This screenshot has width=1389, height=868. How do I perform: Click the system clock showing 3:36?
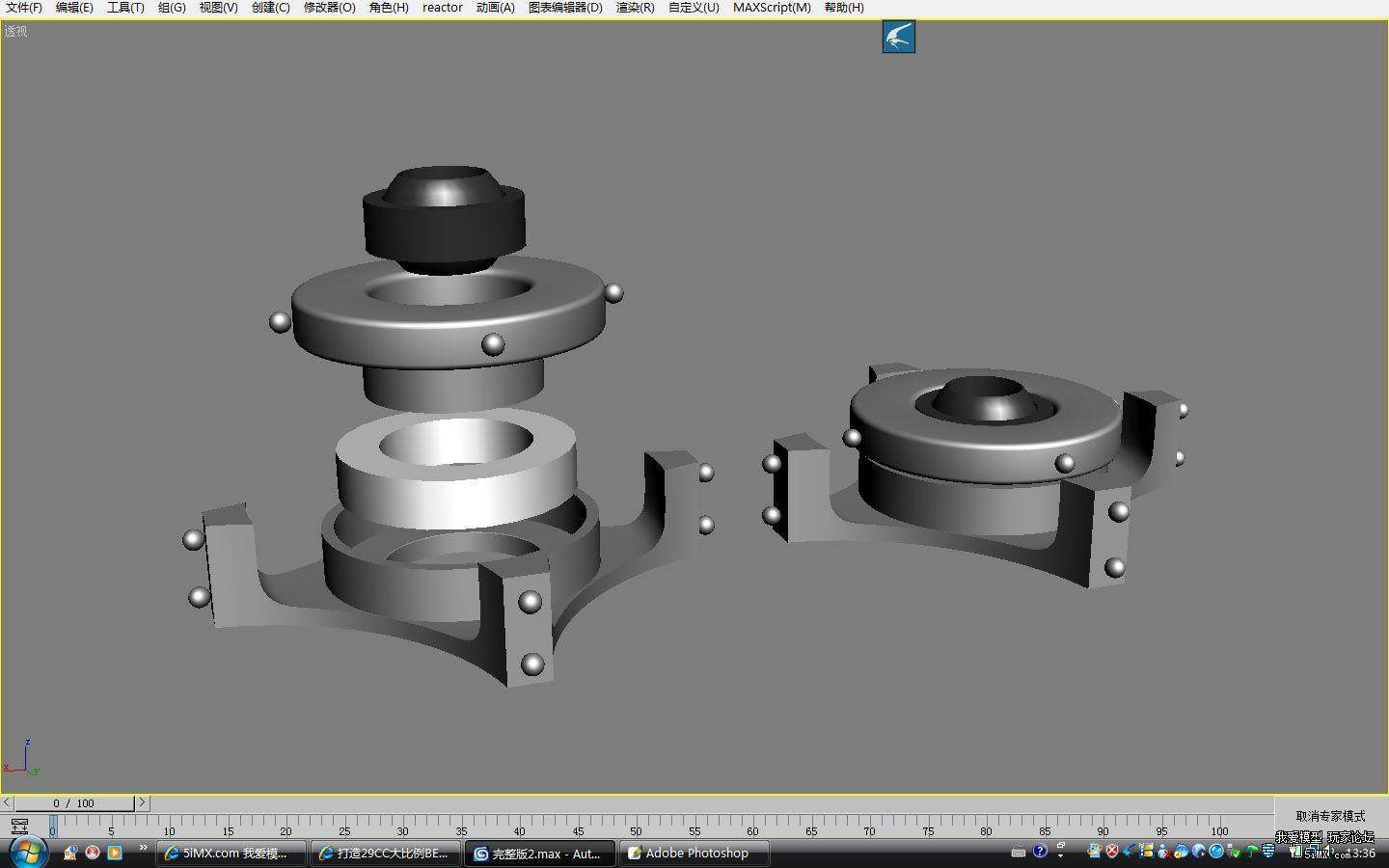coord(1363,854)
